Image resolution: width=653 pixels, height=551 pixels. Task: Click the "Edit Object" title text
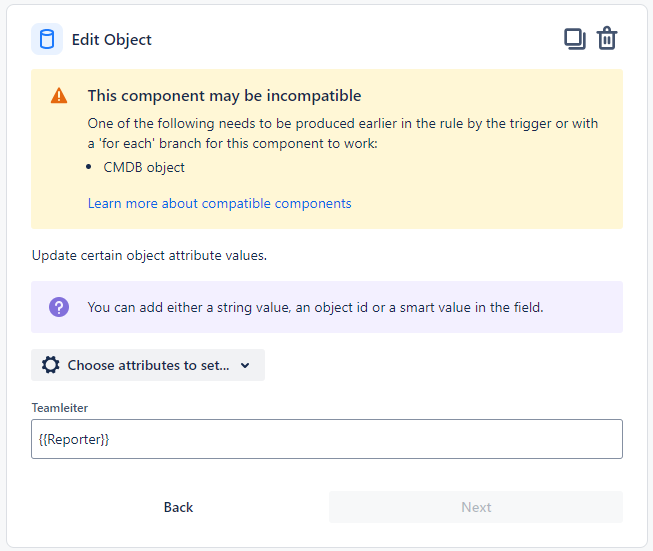pyautogui.click(x=112, y=40)
